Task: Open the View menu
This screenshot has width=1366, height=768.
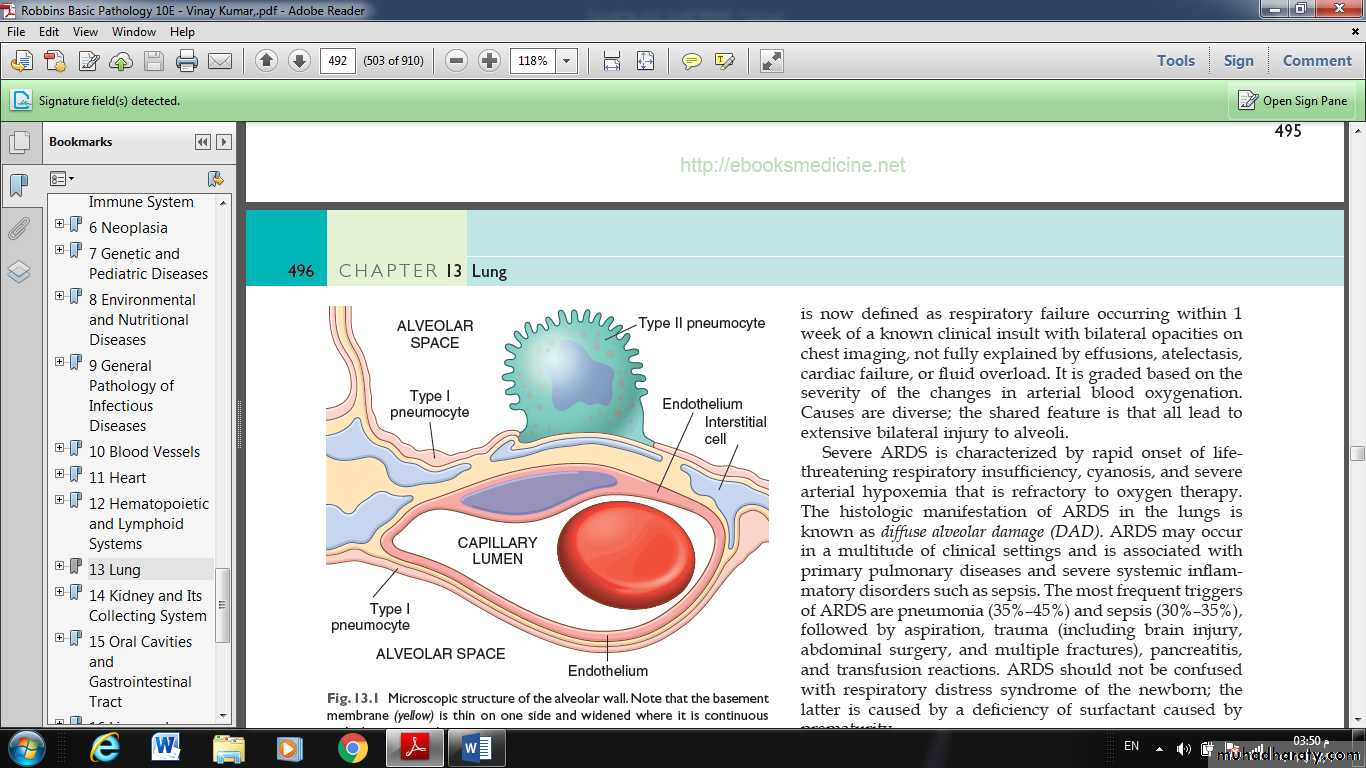Action: coord(85,32)
